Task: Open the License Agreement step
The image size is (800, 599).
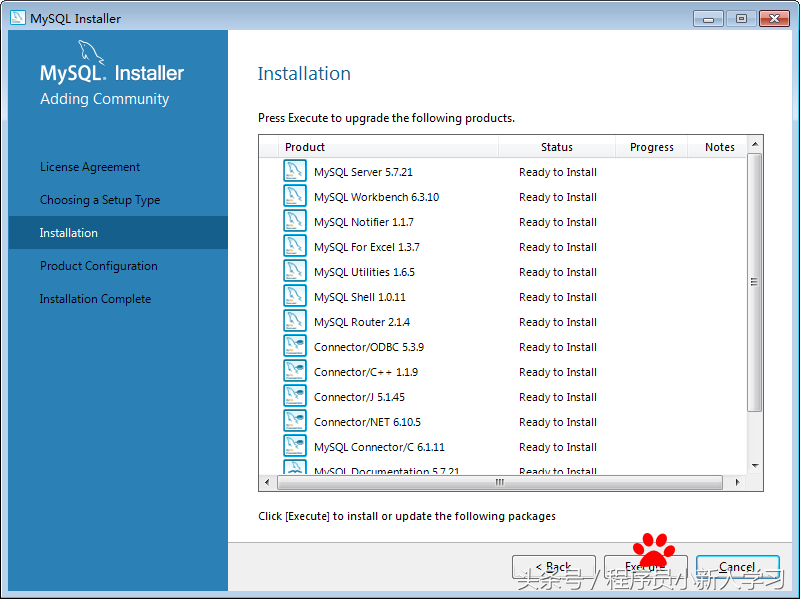Action: [x=90, y=166]
